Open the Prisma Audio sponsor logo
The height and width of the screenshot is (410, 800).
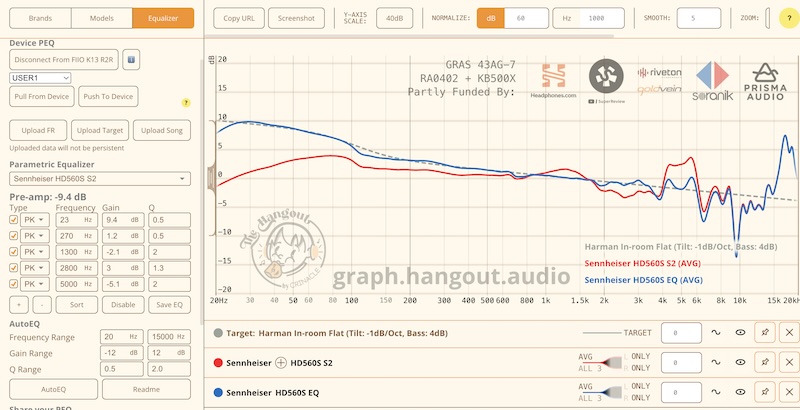764,81
